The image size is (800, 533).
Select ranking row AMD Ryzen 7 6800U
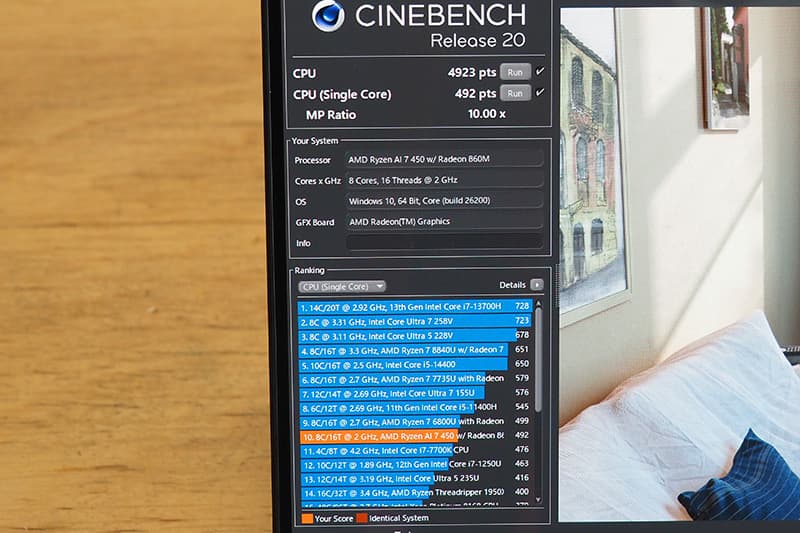tap(415, 422)
